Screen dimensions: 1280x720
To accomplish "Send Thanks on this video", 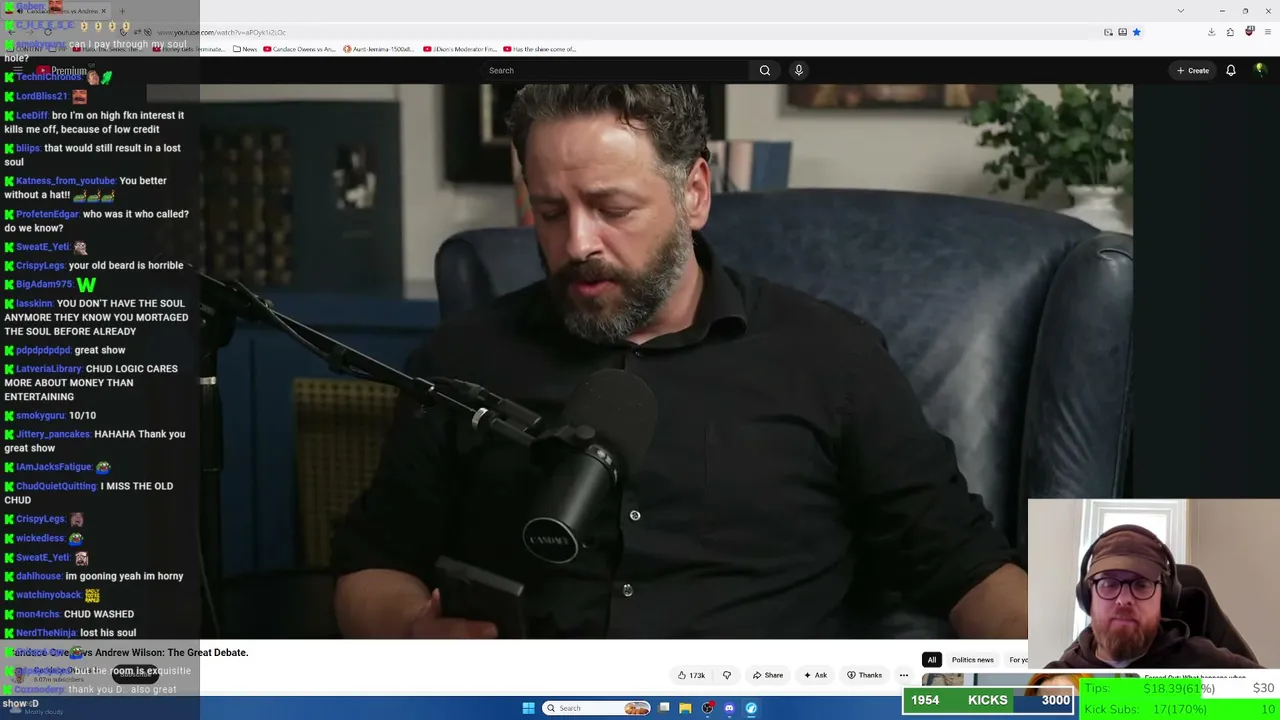I will 865,675.
